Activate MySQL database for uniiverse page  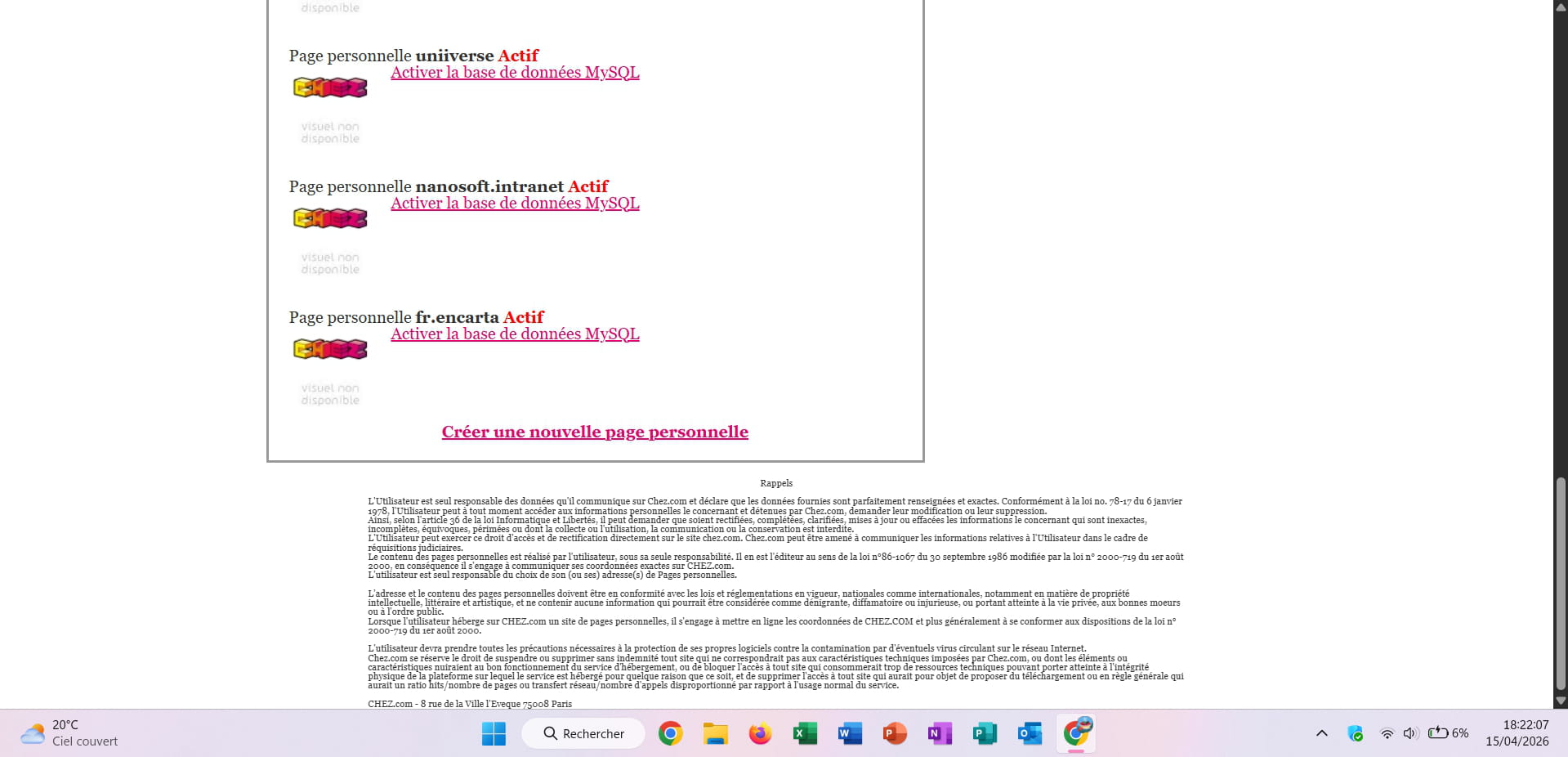click(x=515, y=72)
